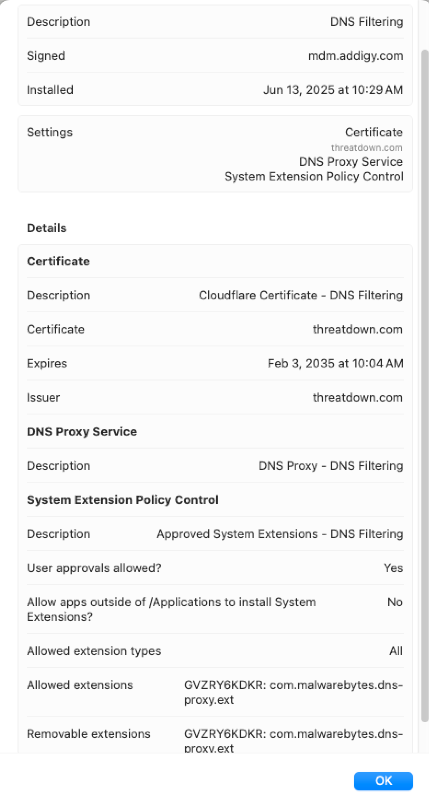Click the 'Signed' row label
429x796 pixels.
pyautogui.click(x=46, y=56)
